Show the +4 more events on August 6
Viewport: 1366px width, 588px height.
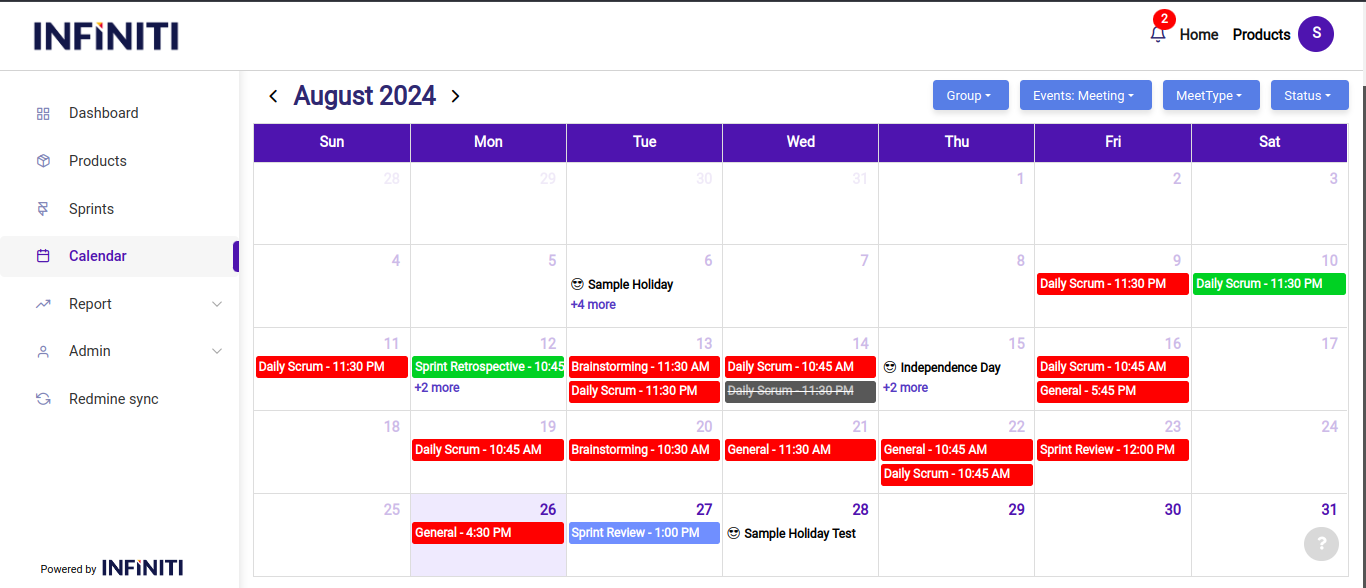point(593,305)
